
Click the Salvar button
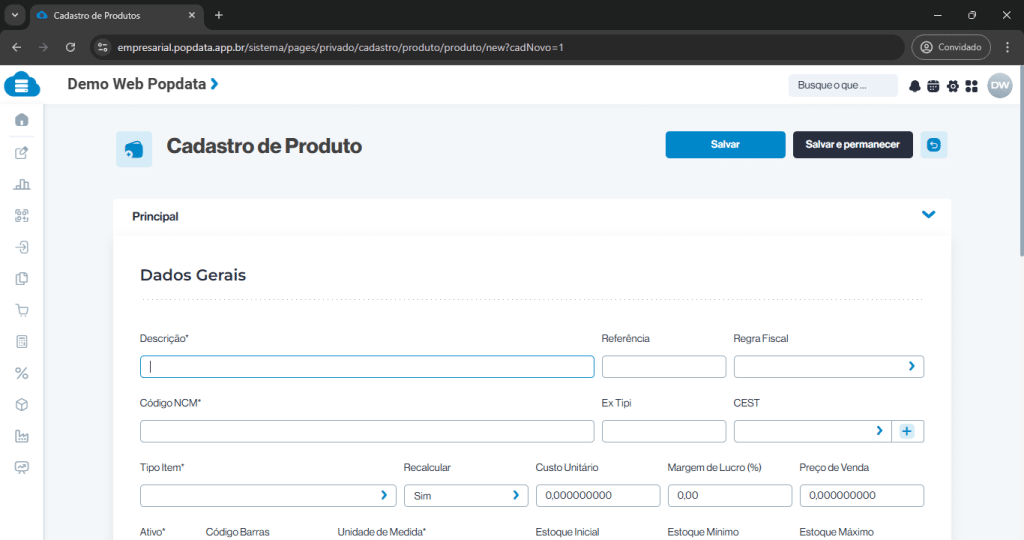[725, 145]
